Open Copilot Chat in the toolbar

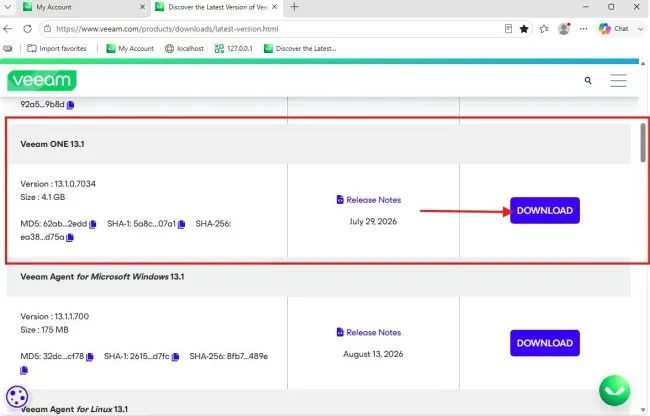point(614,29)
